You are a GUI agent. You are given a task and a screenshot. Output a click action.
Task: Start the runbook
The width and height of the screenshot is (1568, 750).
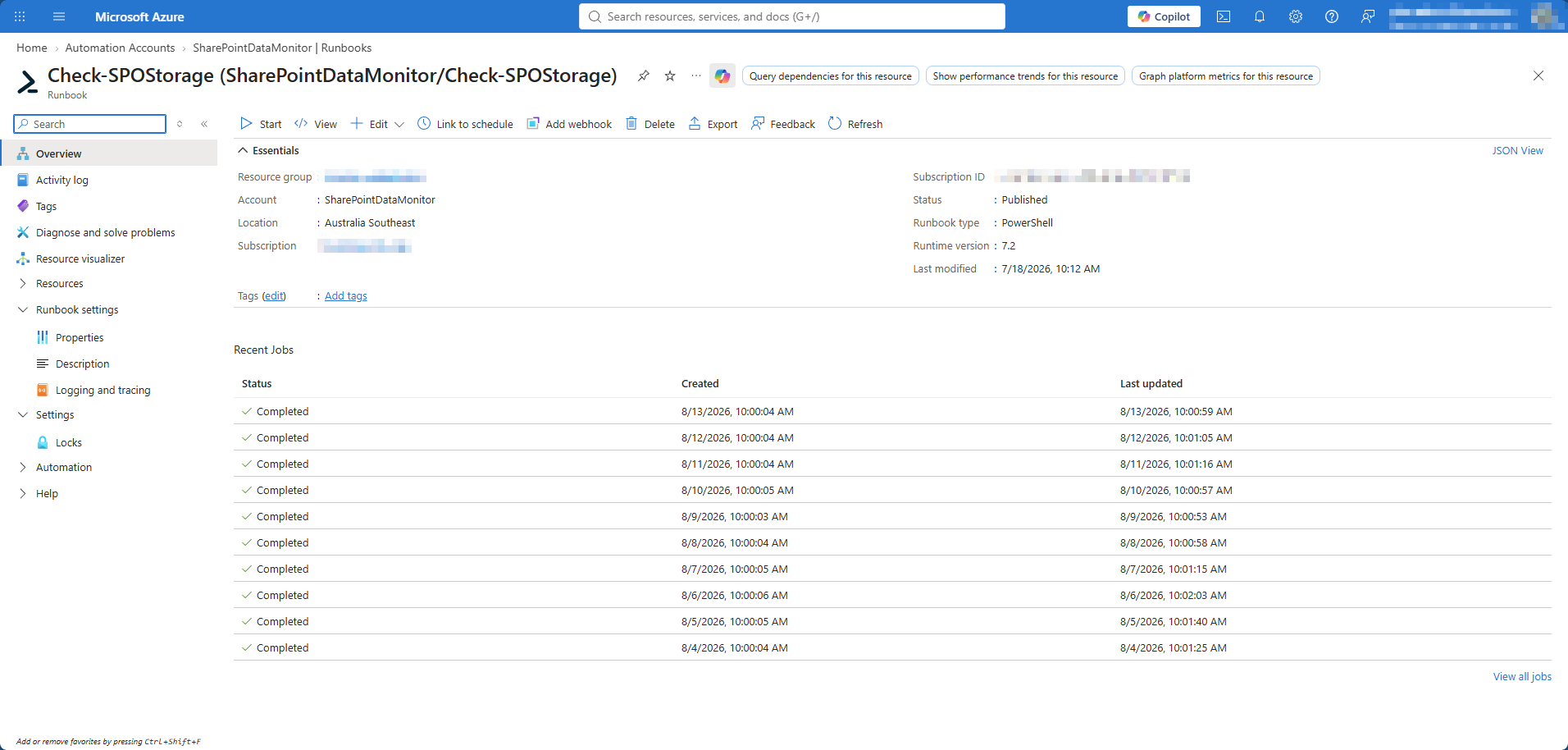[261, 124]
